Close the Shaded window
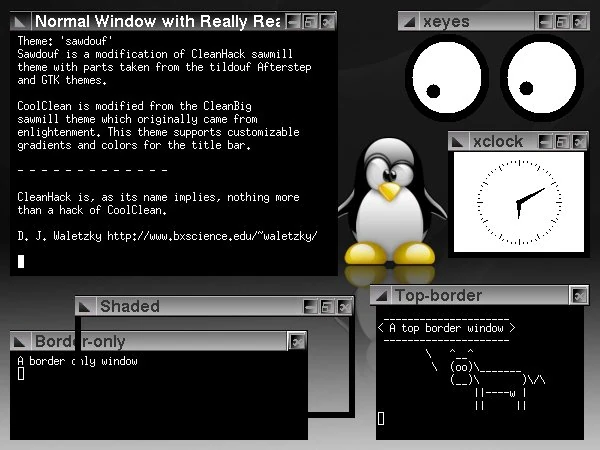600x450 pixels. tap(344, 307)
